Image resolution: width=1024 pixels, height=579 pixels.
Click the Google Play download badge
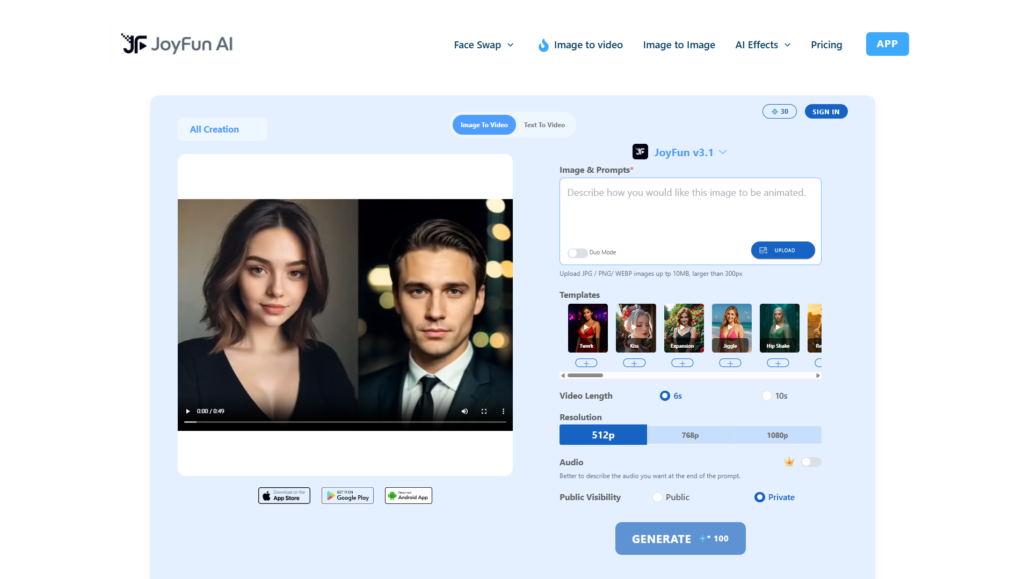point(347,495)
